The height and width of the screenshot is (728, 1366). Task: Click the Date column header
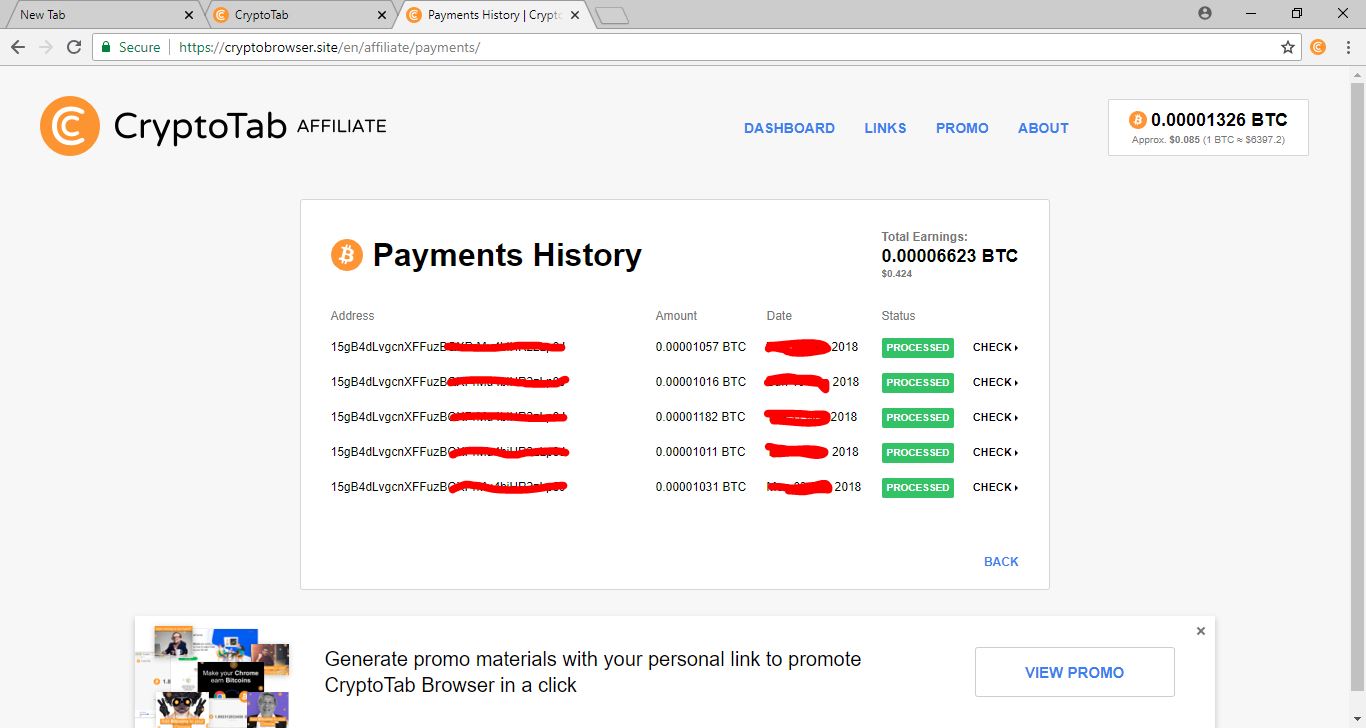[x=779, y=316]
